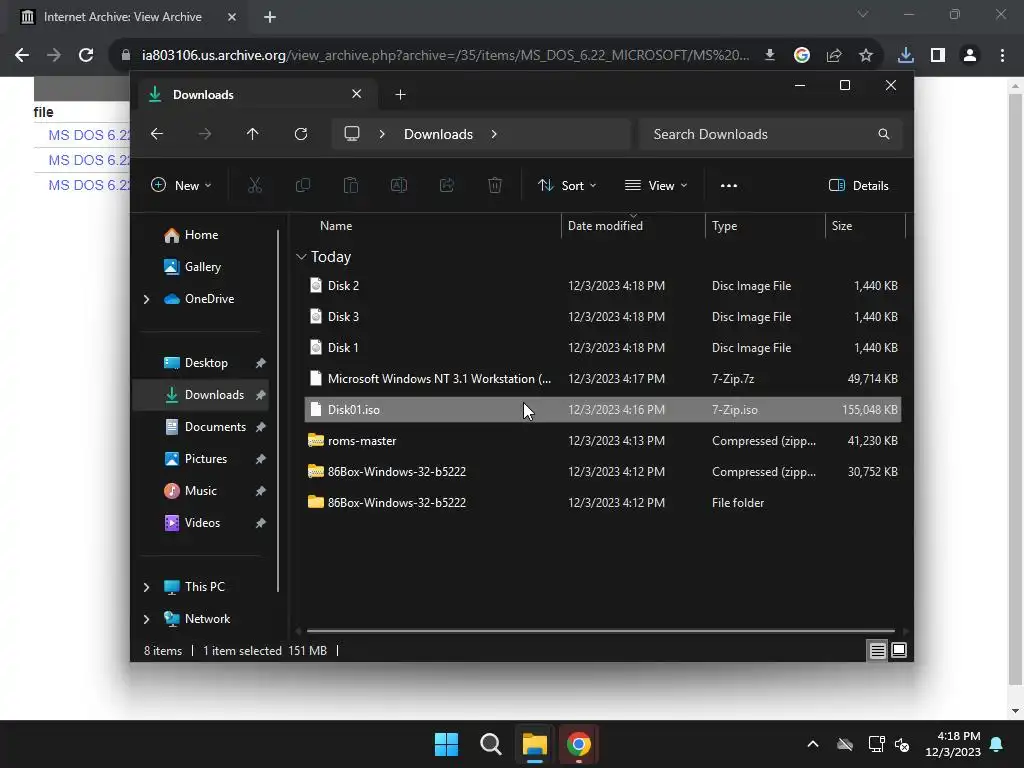
Task: Open the See more ellipsis menu
Action: click(x=729, y=185)
